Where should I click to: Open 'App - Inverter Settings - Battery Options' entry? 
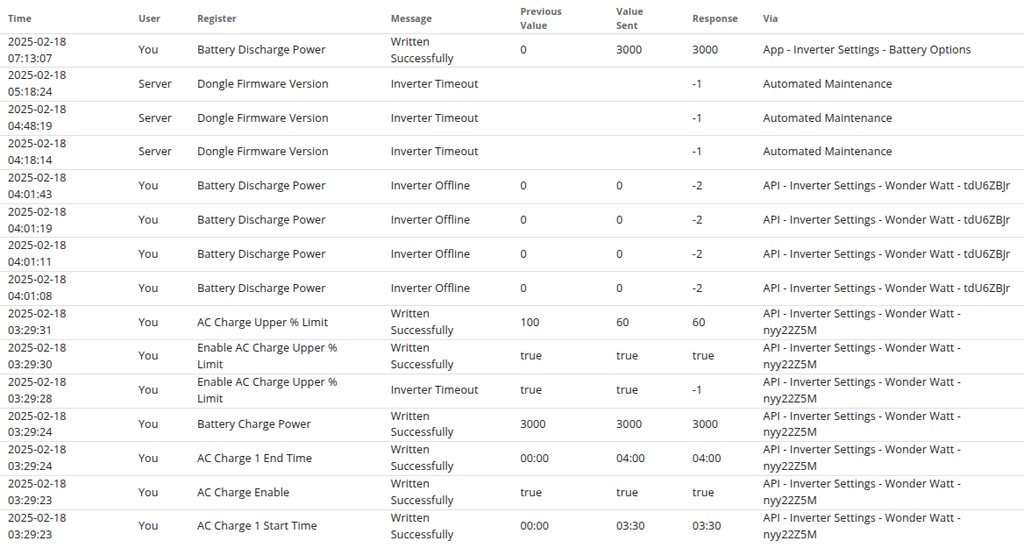tap(866, 50)
